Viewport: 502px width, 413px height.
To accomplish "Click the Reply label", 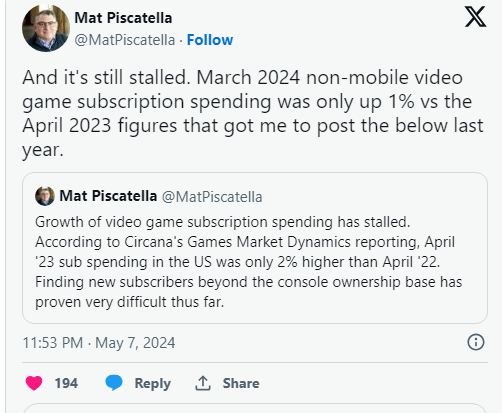I will click(152, 383).
